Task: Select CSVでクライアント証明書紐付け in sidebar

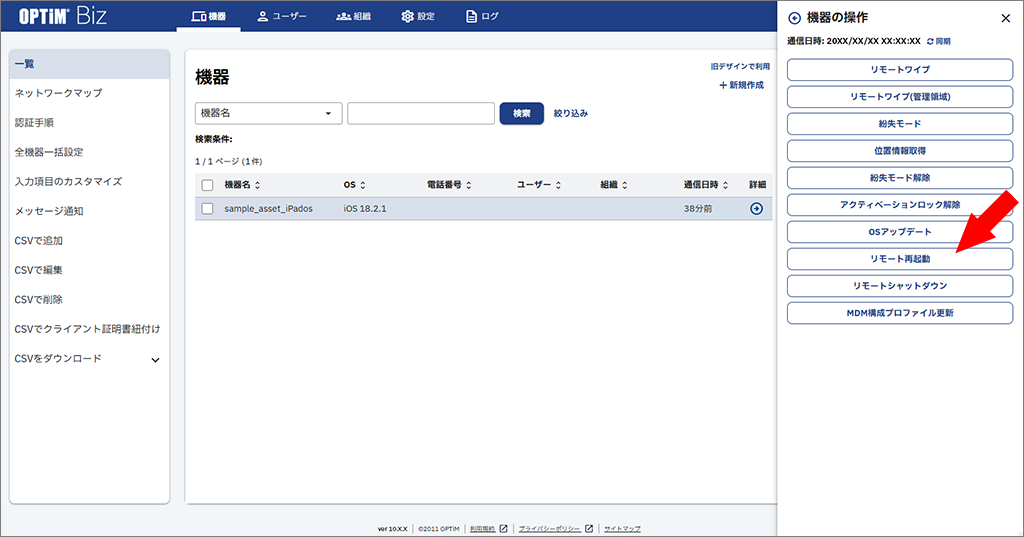Action: tap(89, 329)
